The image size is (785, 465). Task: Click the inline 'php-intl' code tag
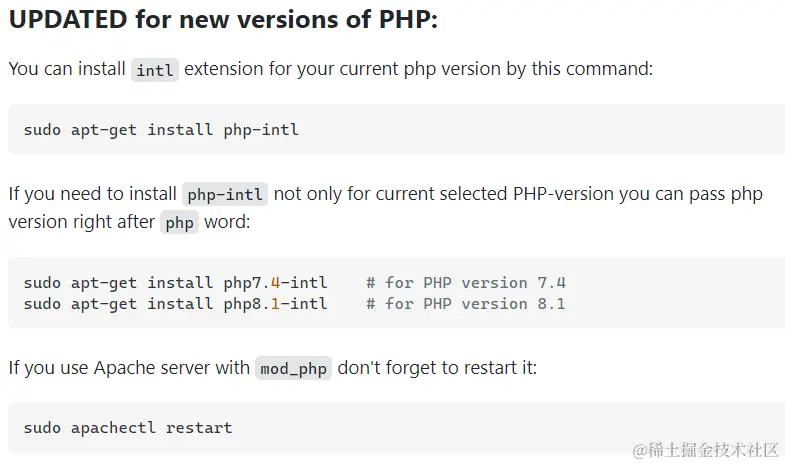tap(225, 194)
